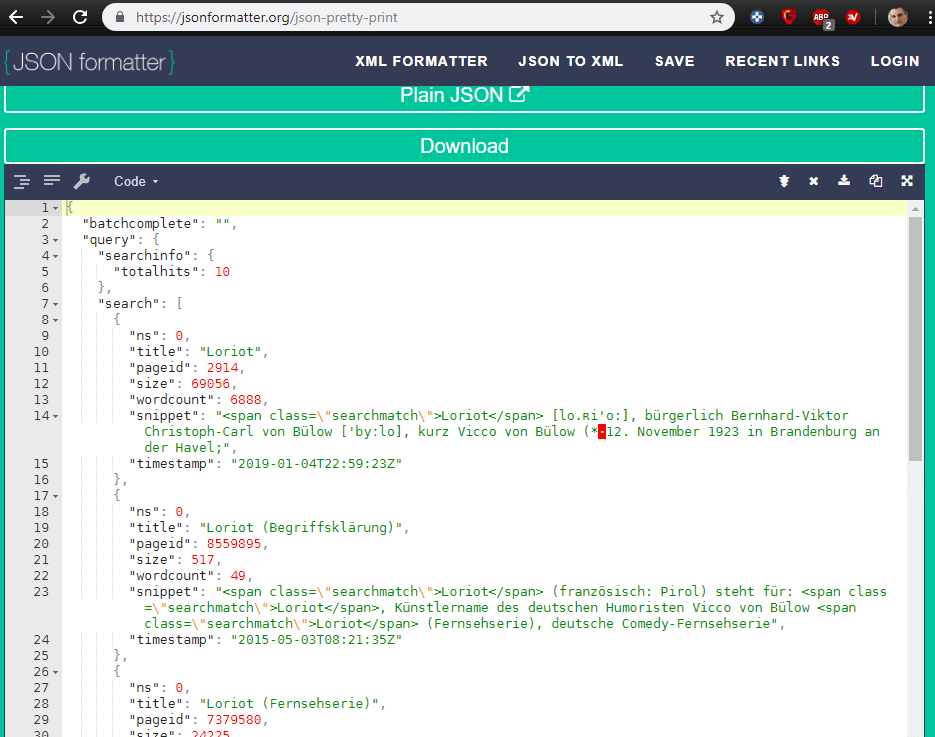The width and height of the screenshot is (935, 737).
Task: Click the wrench repair icon
Action: tap(82, 181)
